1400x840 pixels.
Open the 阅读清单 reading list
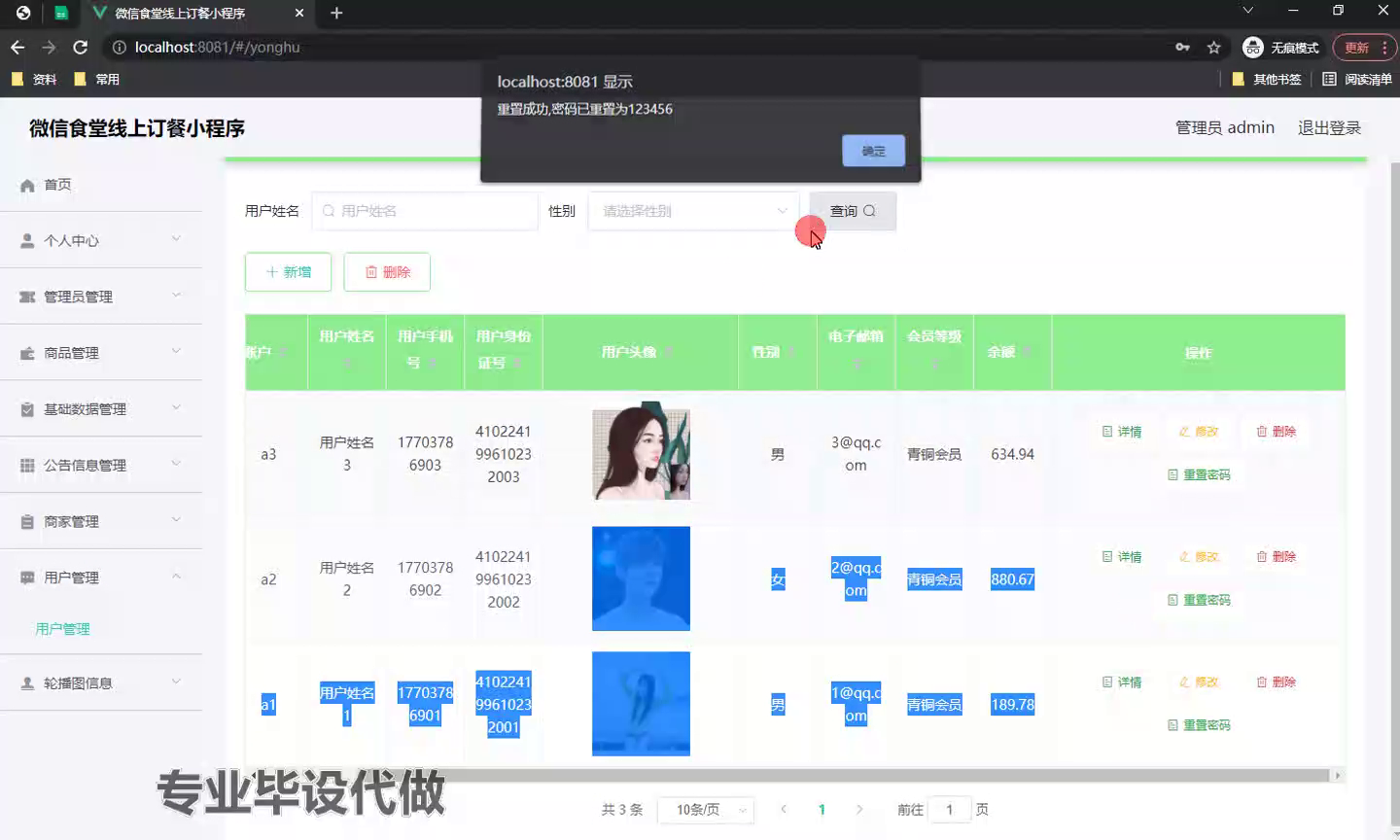pyautogui.click(x=1357, y=79)
